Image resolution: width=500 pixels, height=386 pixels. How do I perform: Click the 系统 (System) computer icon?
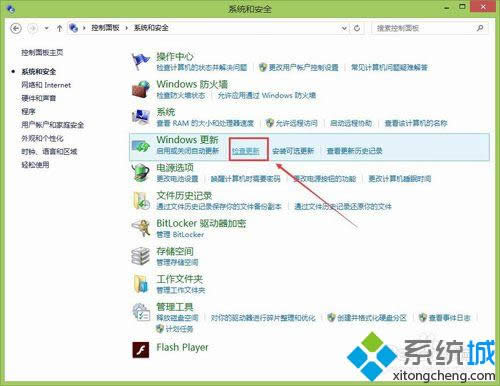141,117
